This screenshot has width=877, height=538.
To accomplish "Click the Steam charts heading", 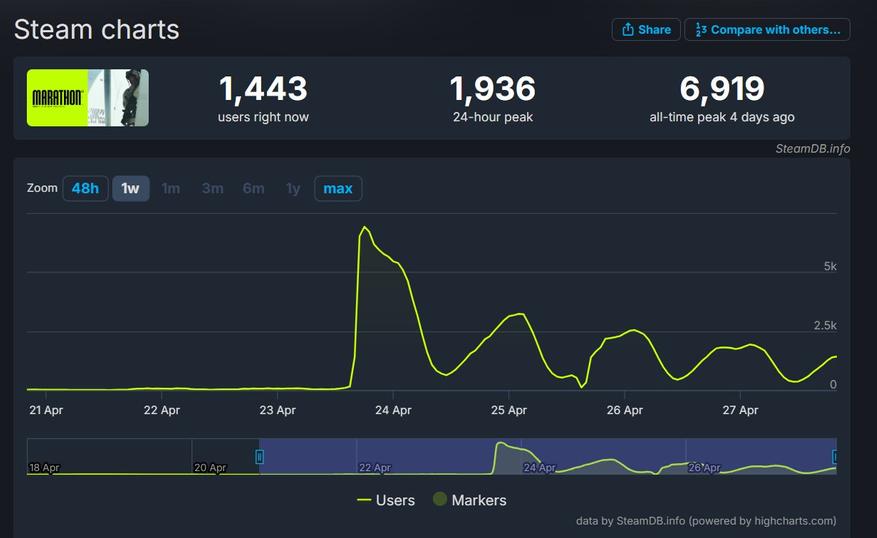I will 97,29.
